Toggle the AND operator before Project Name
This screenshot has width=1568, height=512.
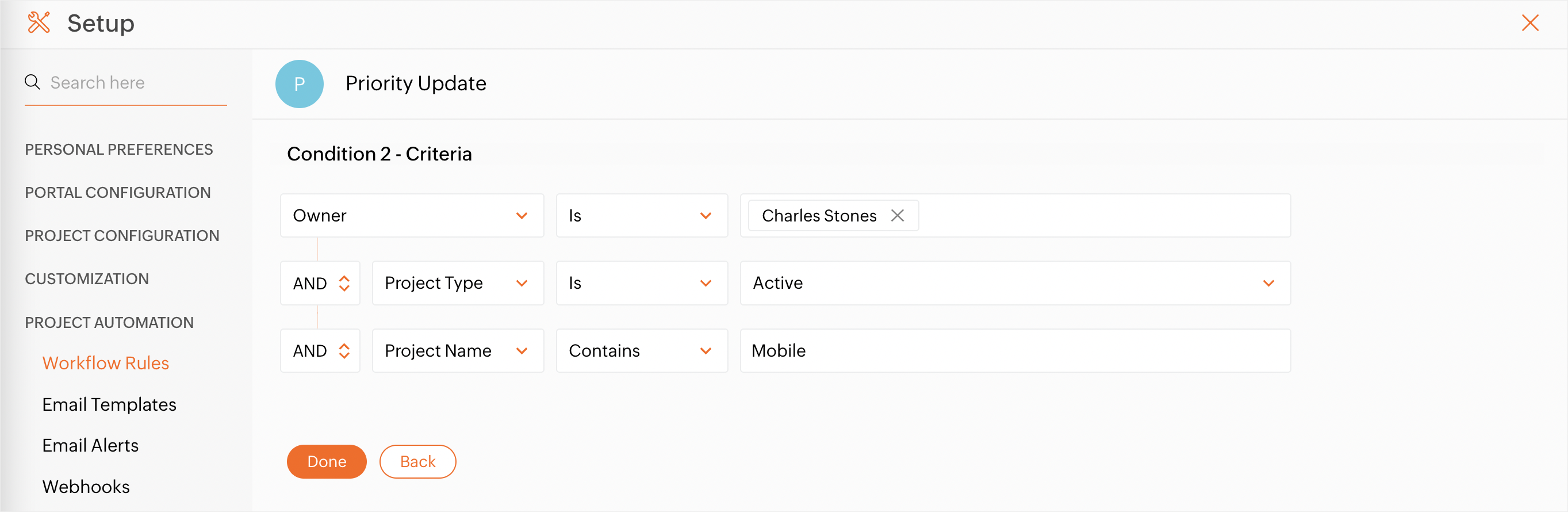pos(320,351)
